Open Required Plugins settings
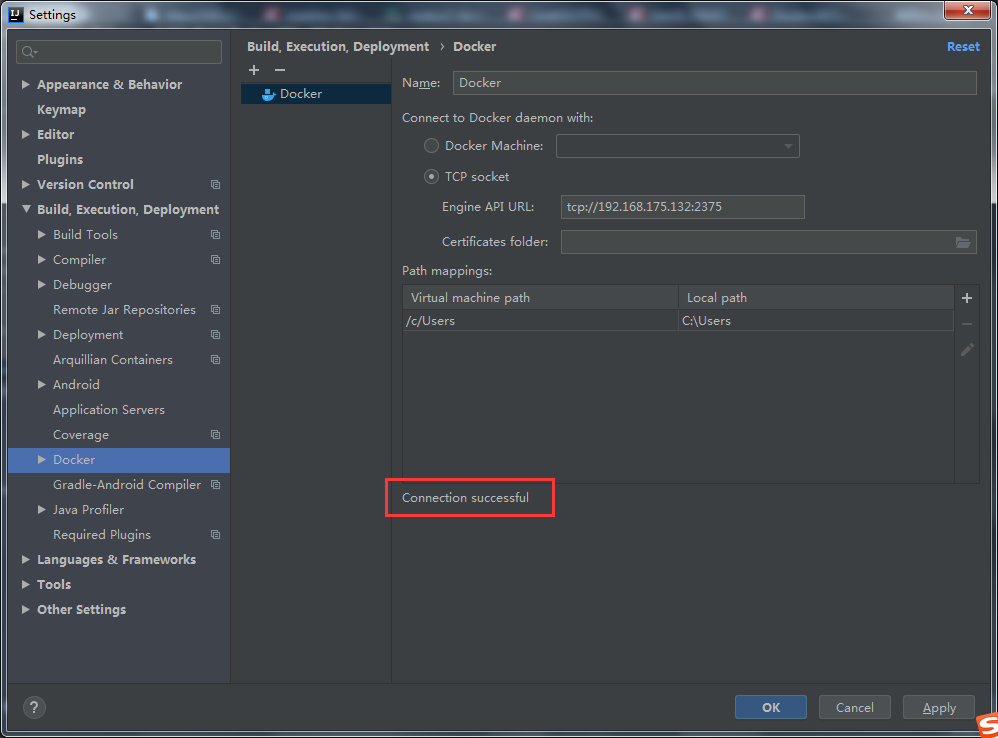 (102, 535)
